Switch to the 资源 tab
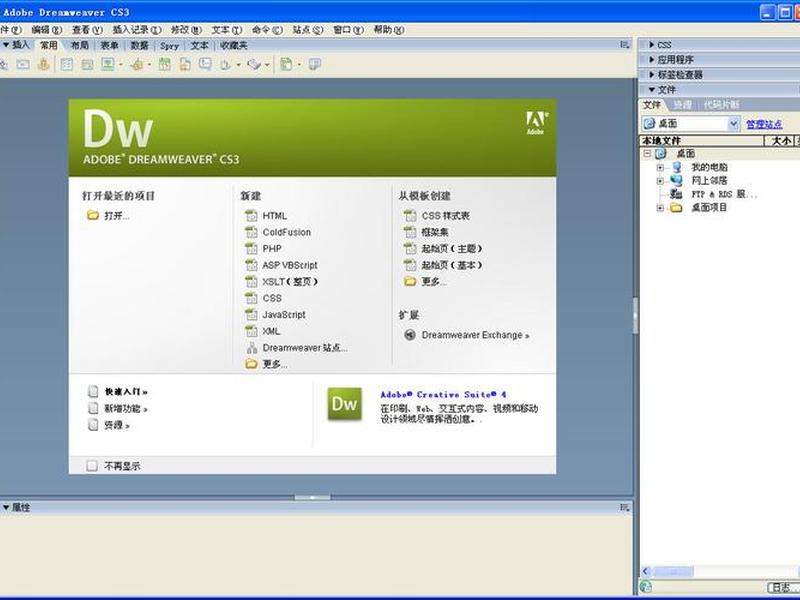 (682, 105)
